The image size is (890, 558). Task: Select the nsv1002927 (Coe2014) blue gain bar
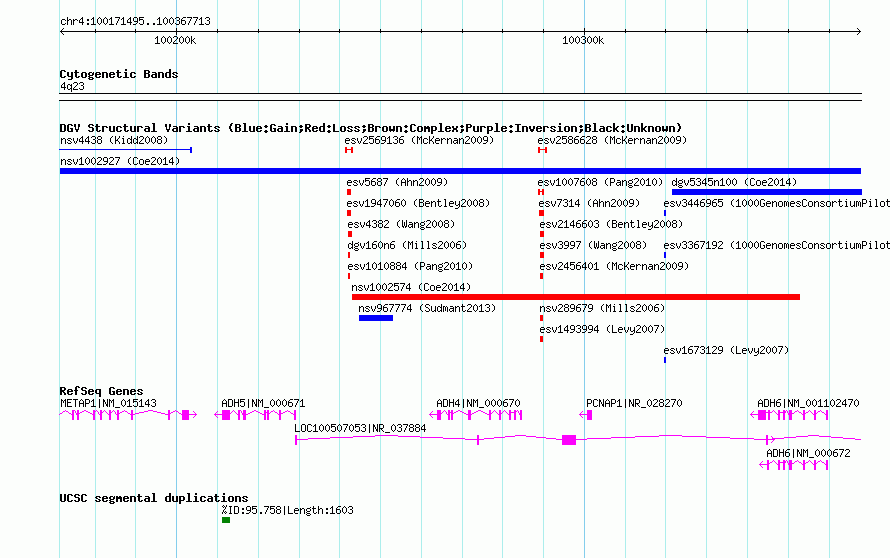coord(460,171)
